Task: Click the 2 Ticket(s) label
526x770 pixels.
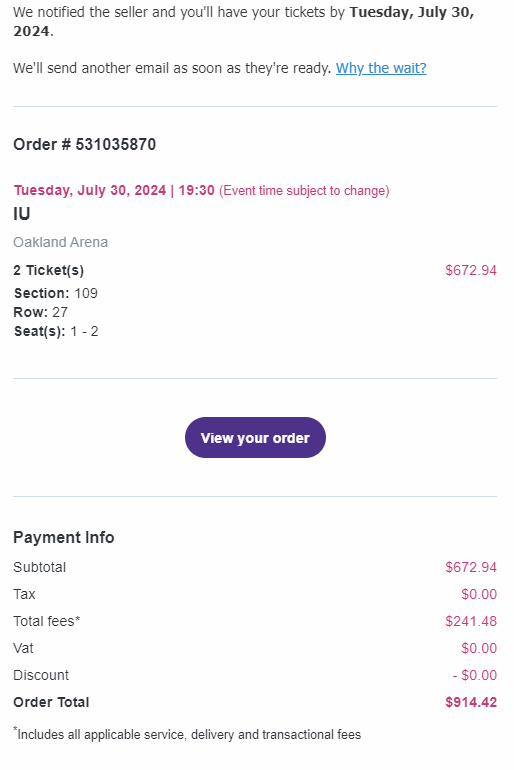Action: 49,270
